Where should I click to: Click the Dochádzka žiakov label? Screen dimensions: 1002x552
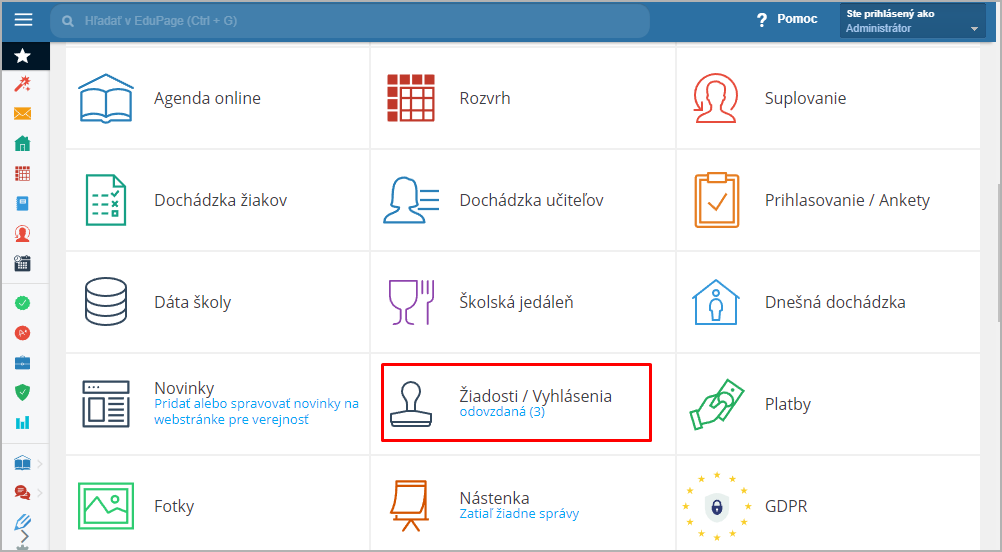[220, 200]
